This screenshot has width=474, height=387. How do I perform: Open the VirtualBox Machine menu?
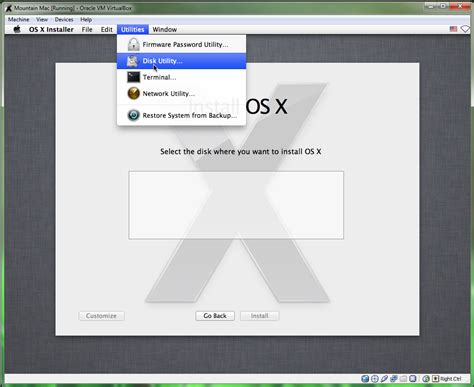(x=19, y=19)
